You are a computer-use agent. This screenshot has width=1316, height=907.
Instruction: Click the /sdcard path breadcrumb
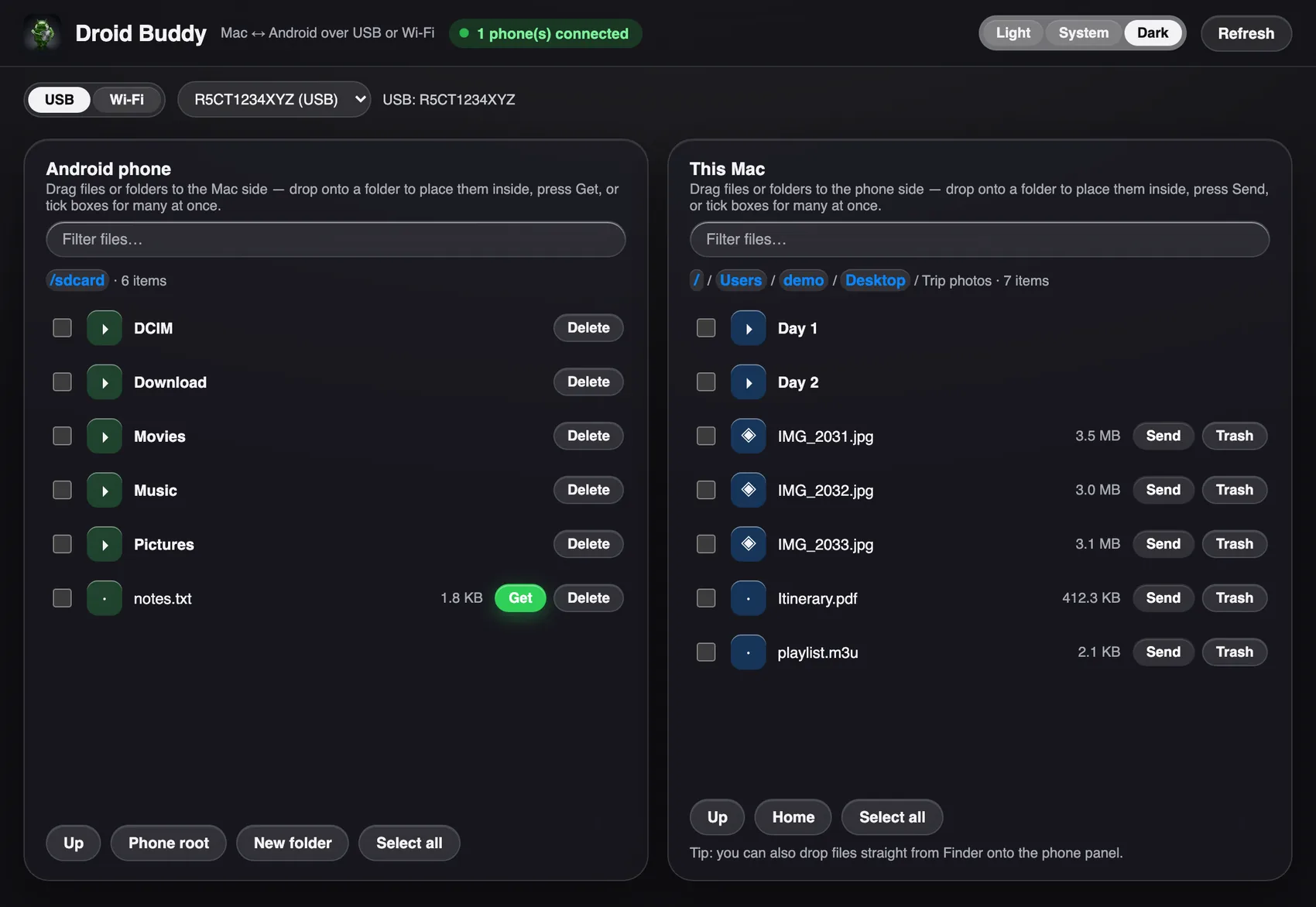click(x=77, y=280)
